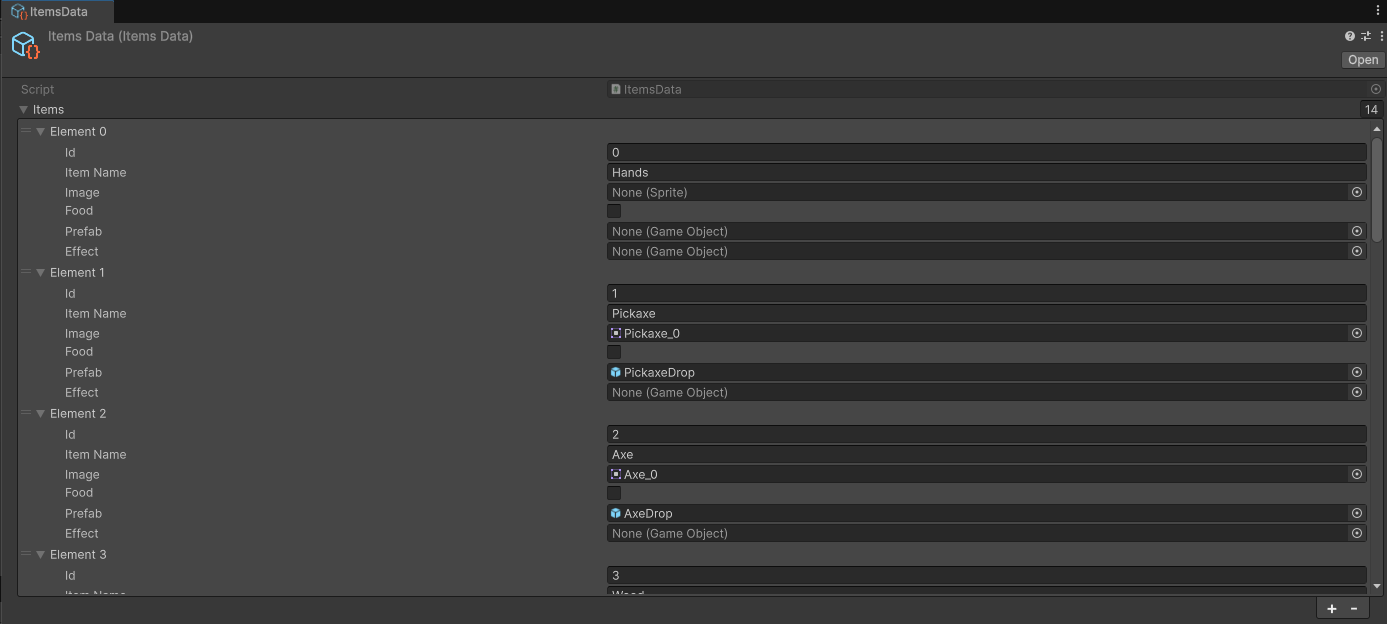Viewport: 1387px width, 624px height.
Task: Enable Food checkbox for Element 0
Action: coord(614,211)
